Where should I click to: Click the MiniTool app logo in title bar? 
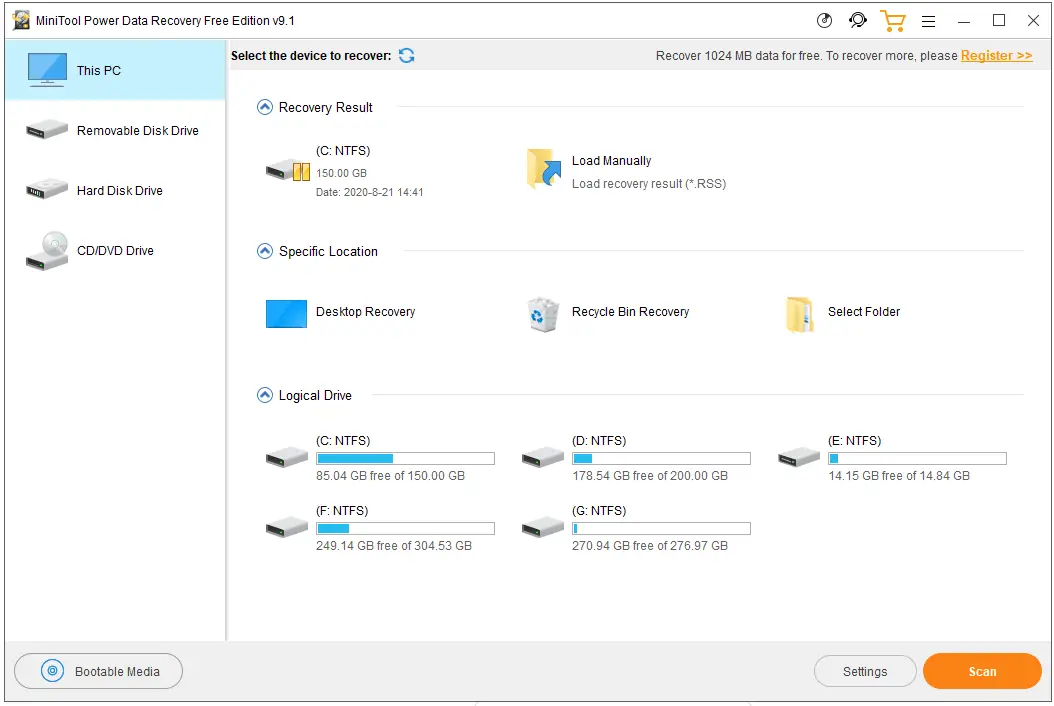tap(21, 20)
